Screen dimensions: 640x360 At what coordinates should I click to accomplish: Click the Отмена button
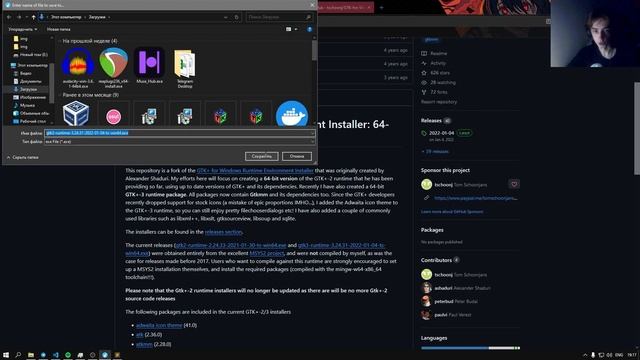[297, 156]
